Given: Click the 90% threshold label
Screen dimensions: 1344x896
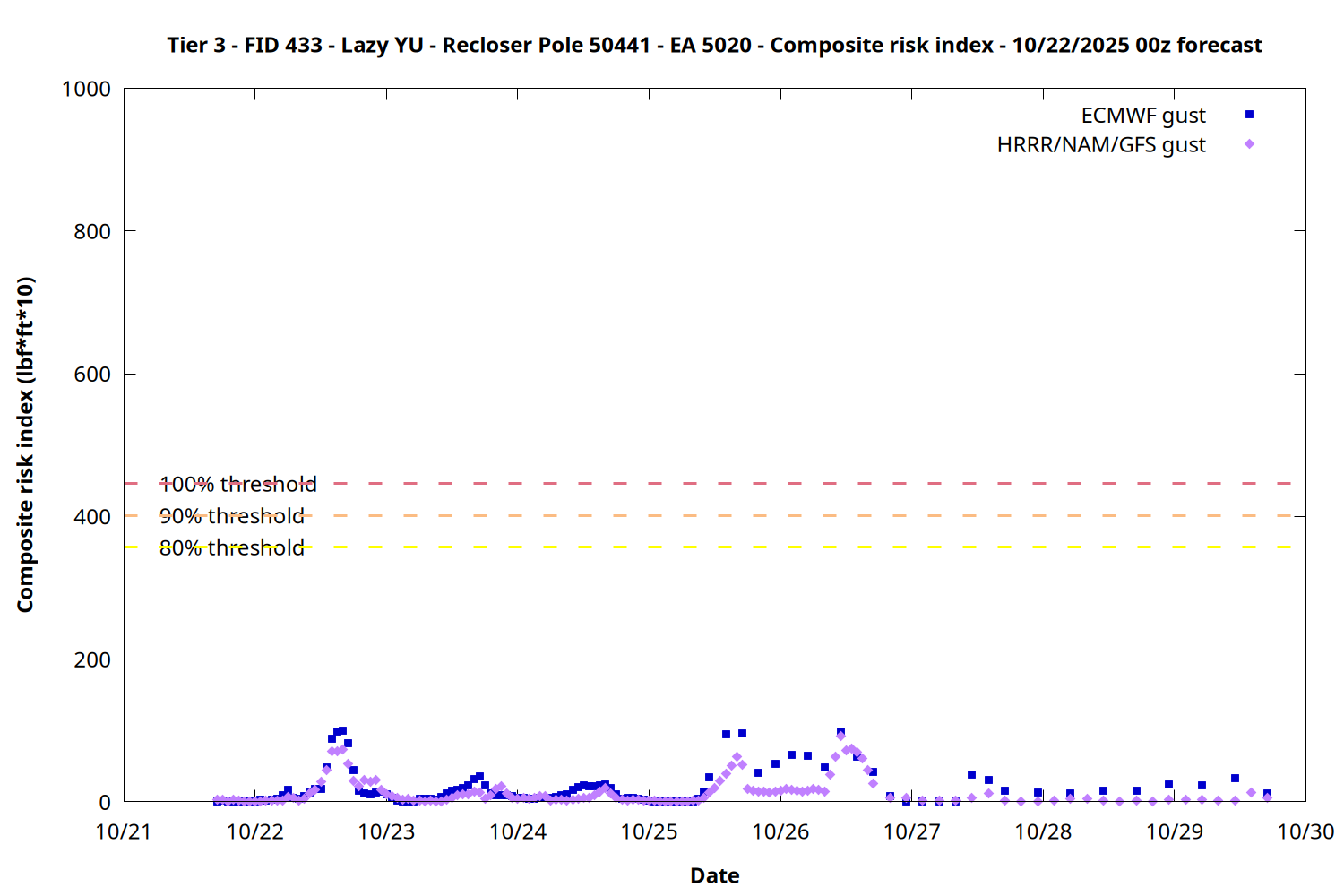Looking at the screenshot, I should [x=231, y=516].
